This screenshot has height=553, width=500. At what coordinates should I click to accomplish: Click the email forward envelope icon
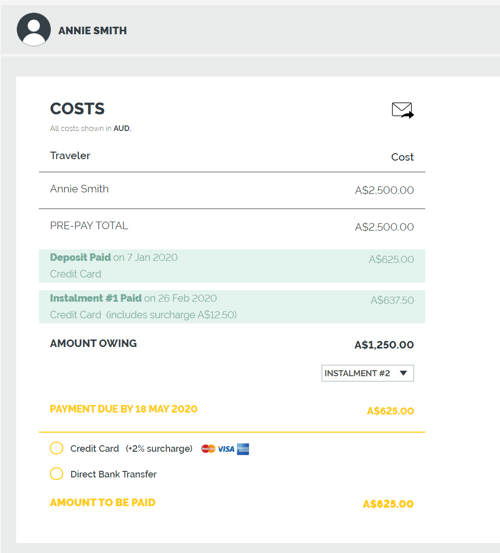tap(403, 110)
